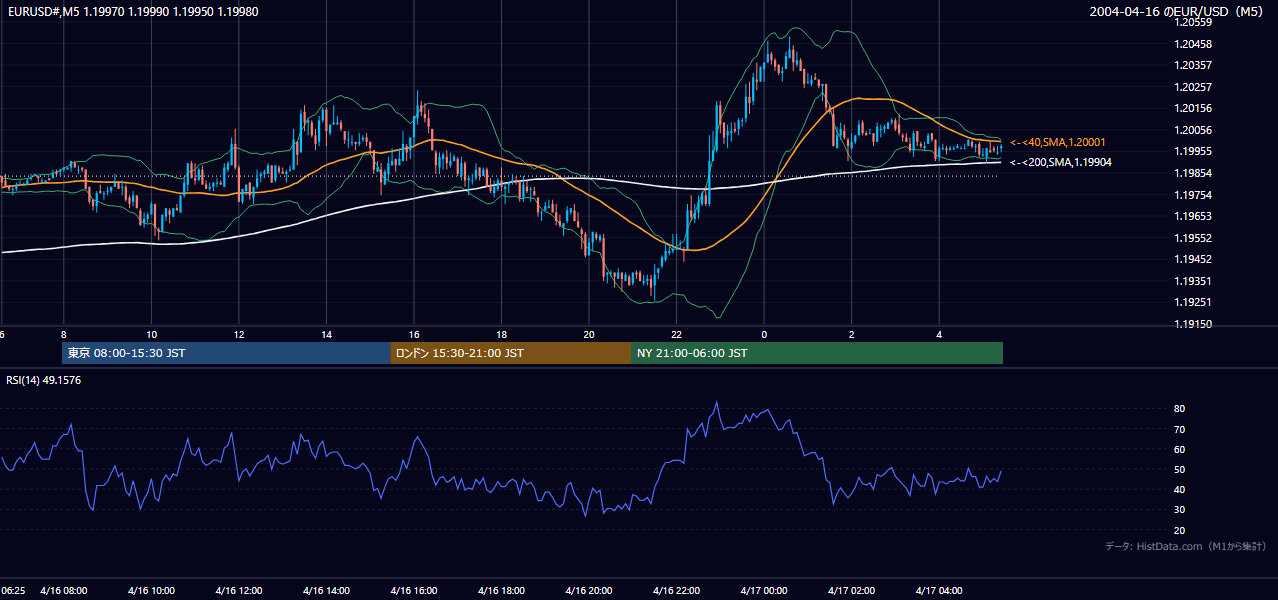Click RSI level 50 on the scale

[1179, 469]
